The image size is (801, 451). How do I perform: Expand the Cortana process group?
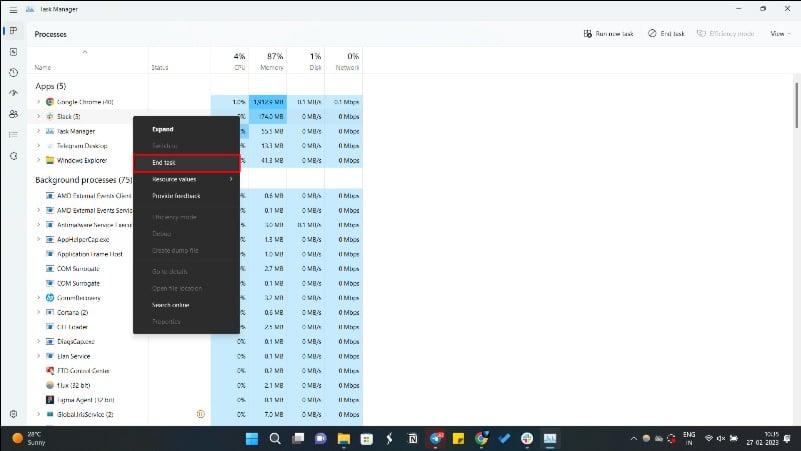pyautogui.click(x=38, y=312)
